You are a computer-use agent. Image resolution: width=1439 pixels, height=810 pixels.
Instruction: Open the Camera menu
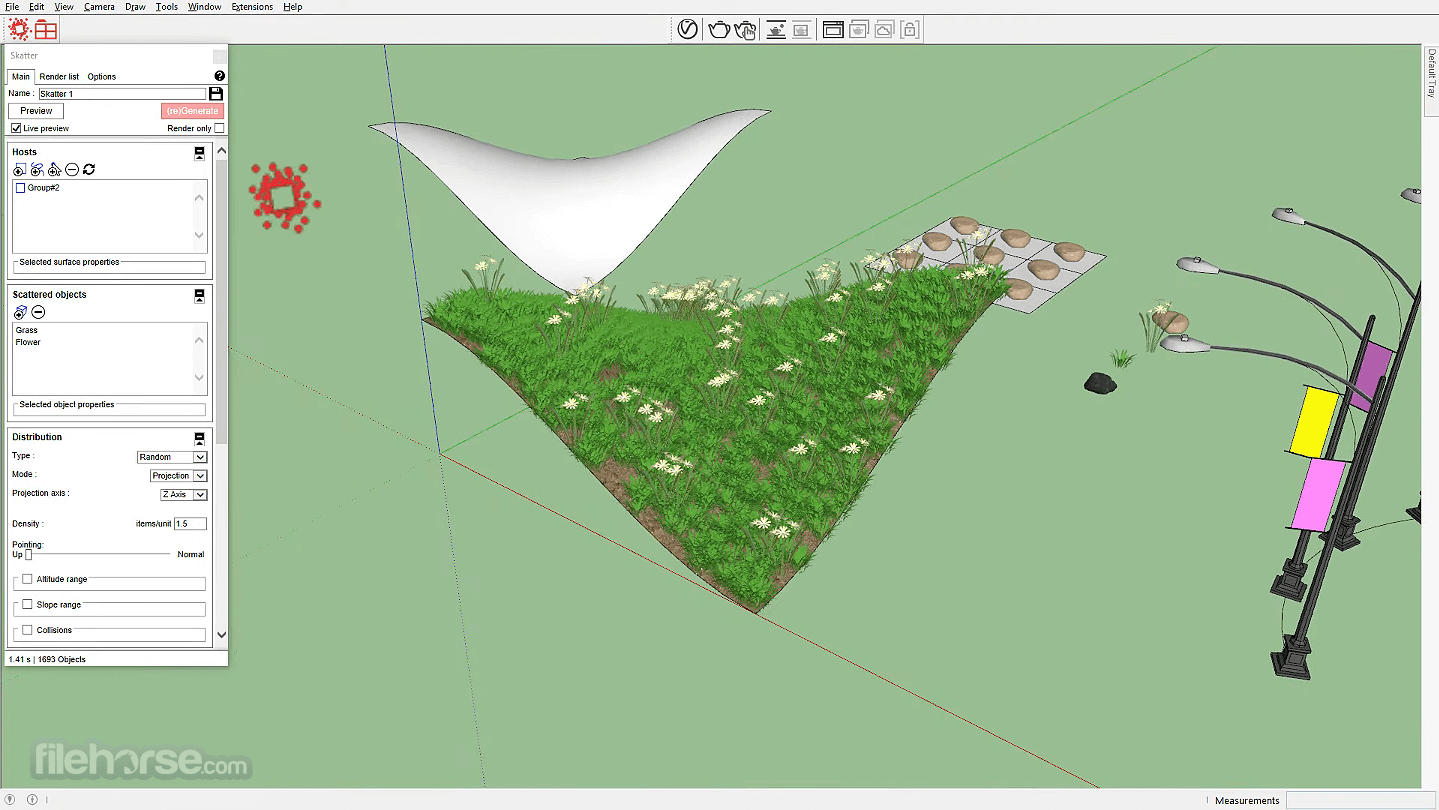[99, 7]
